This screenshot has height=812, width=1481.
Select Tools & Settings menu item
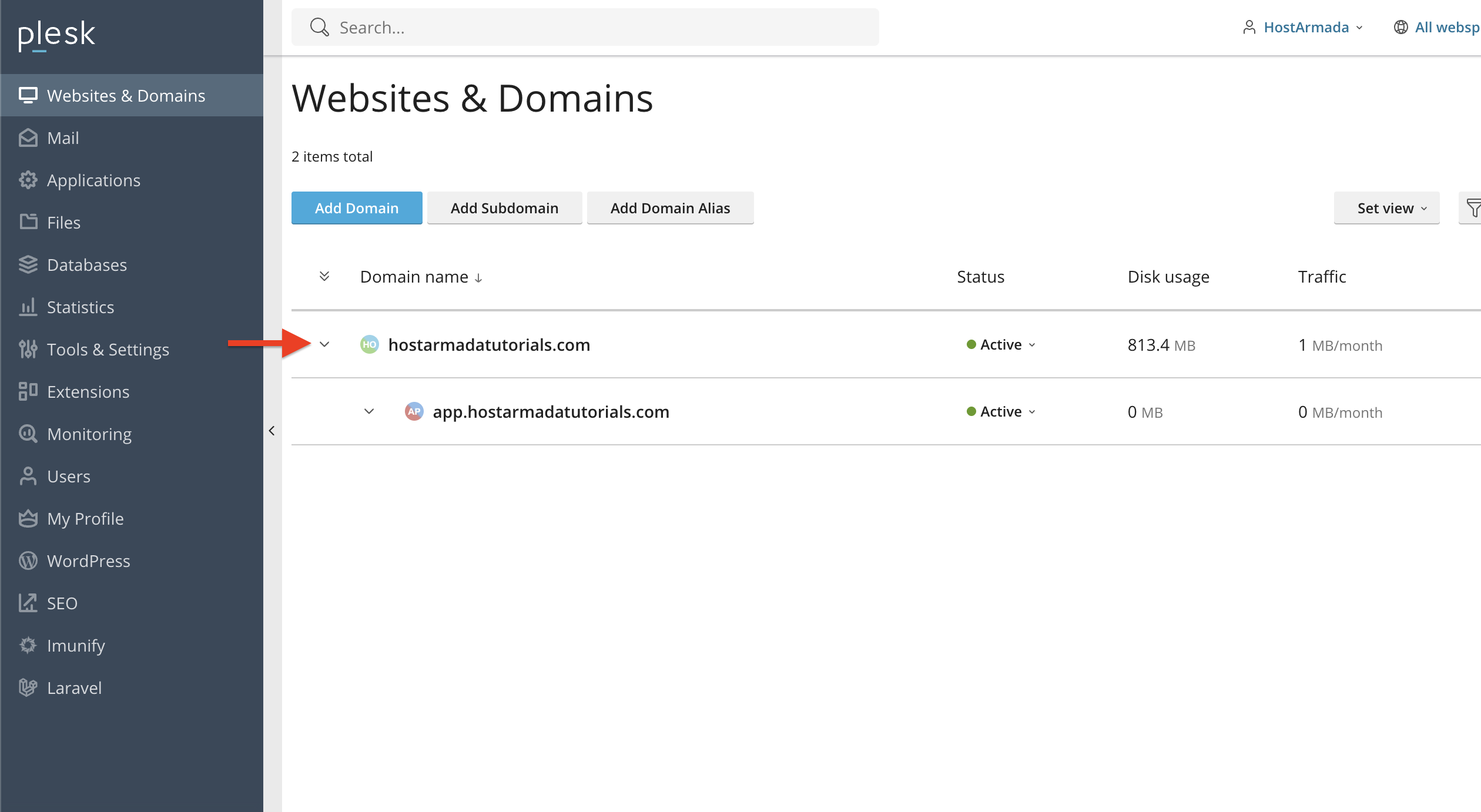(x=132, y=349)
